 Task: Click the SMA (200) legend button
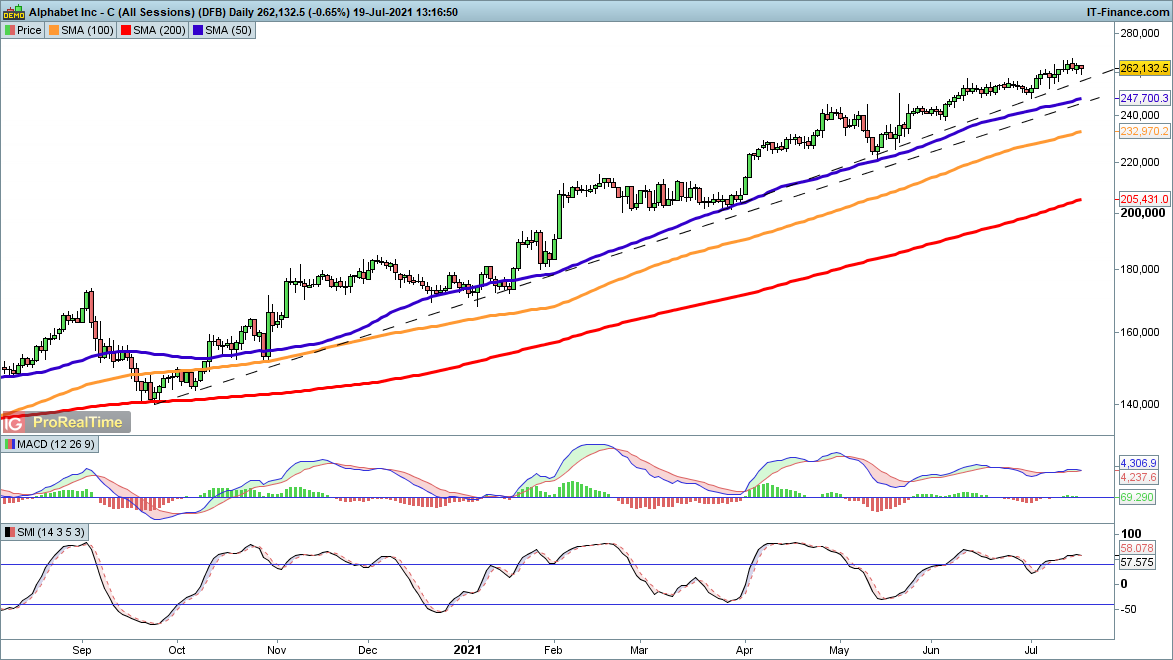[153, 31]
